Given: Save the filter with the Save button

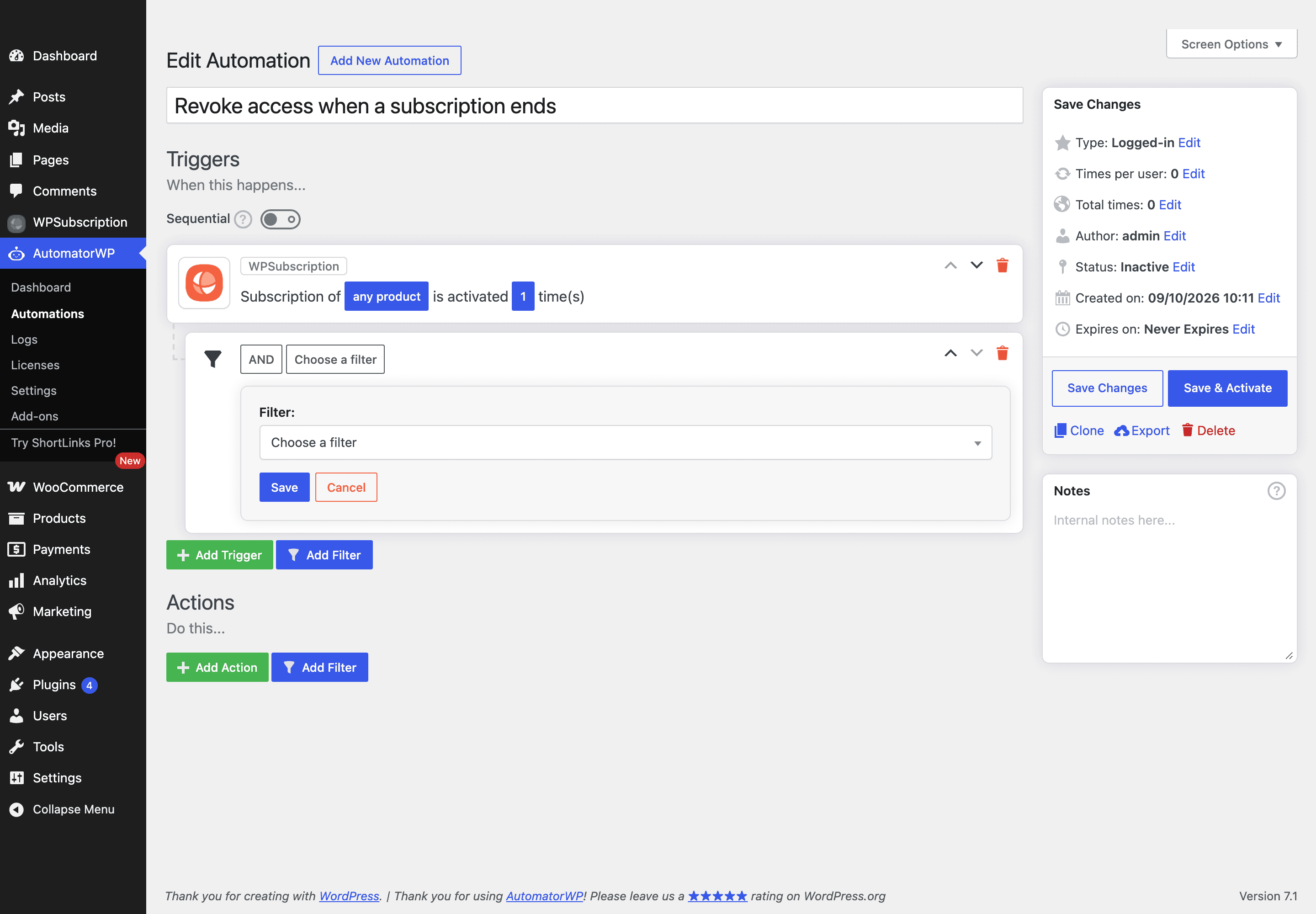Looking at the screenshot, I should [284, 487].
